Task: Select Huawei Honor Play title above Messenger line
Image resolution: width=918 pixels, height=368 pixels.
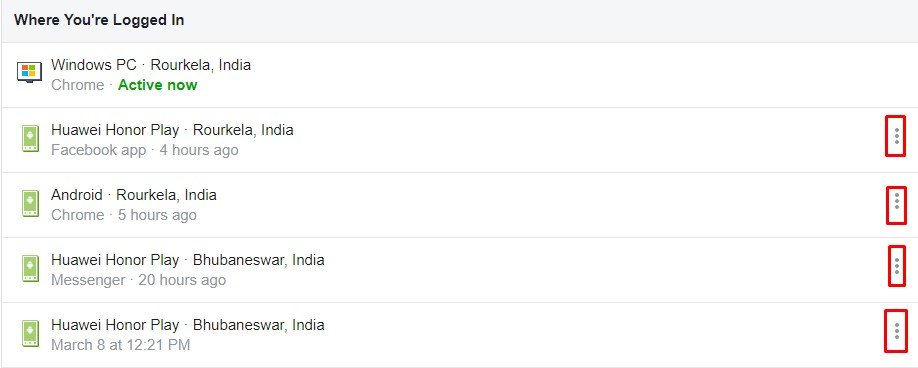Action: click(187, 260)
